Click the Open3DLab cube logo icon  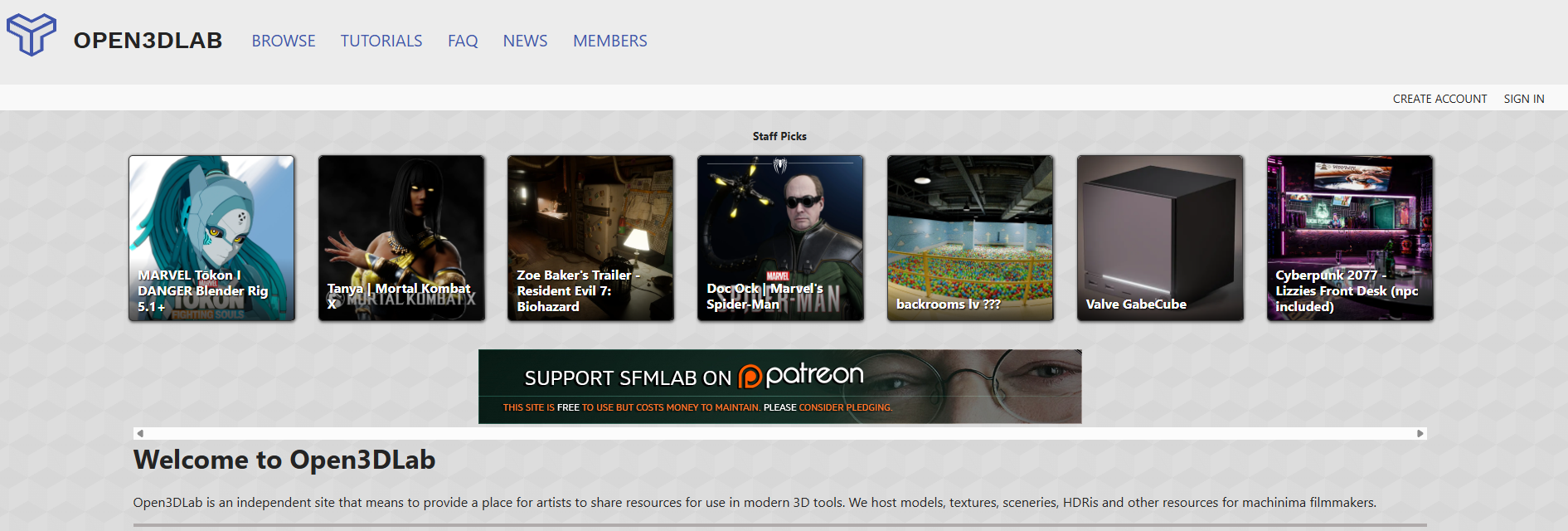(x=32, y=35)
